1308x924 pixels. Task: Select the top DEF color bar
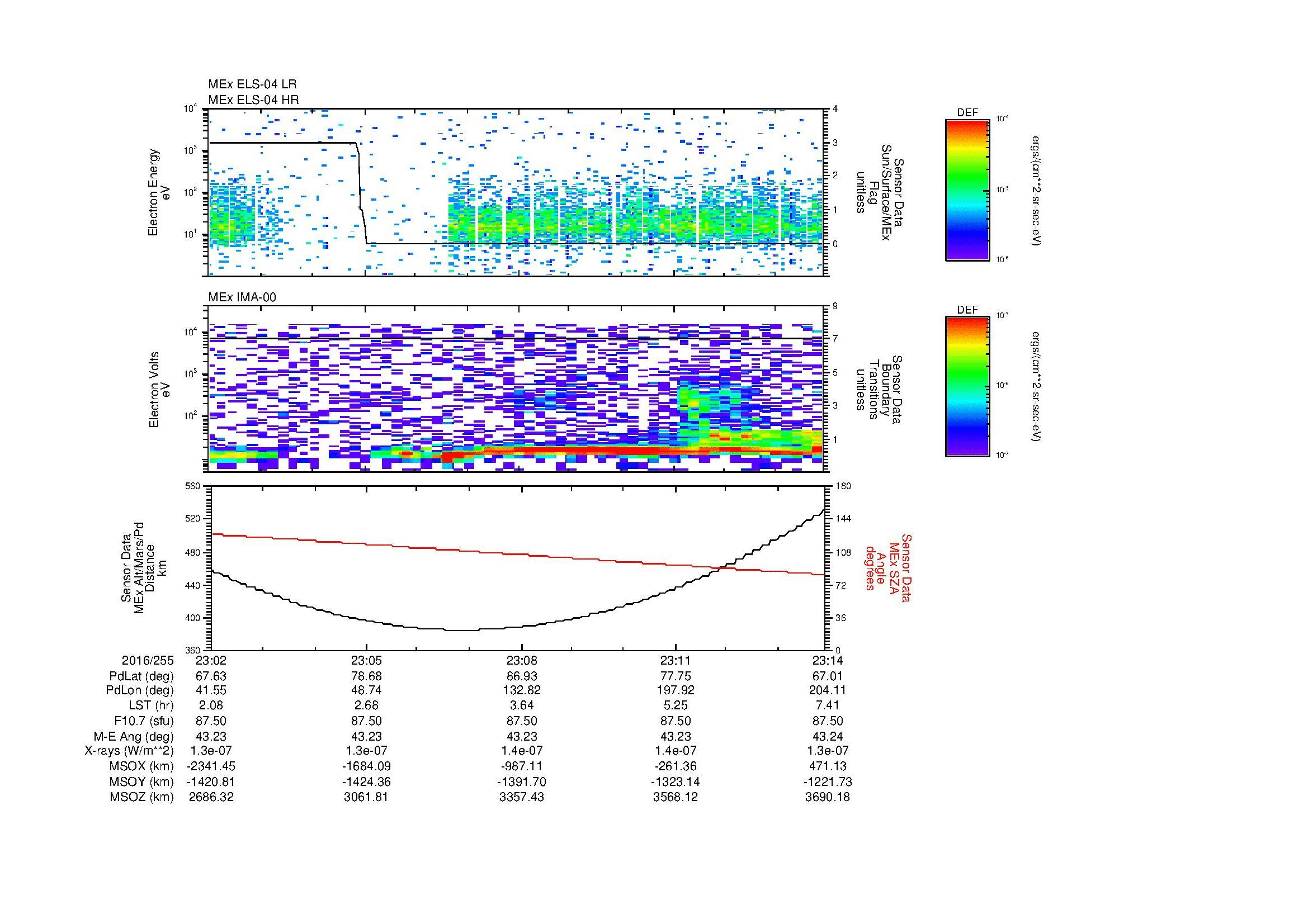click(967, 190)
